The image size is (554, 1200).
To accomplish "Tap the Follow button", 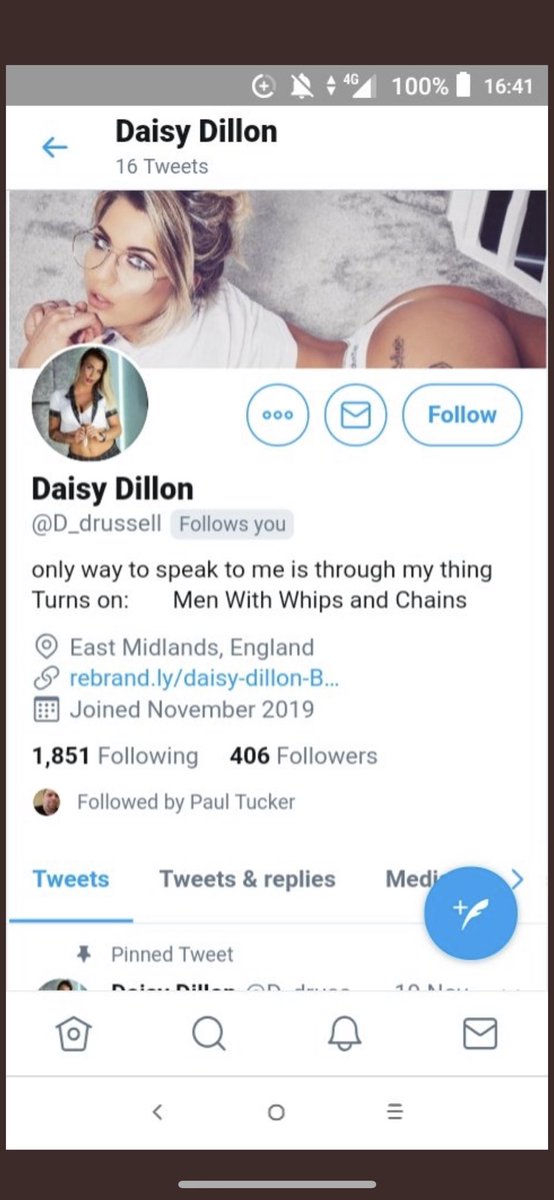I will (462, 414).
